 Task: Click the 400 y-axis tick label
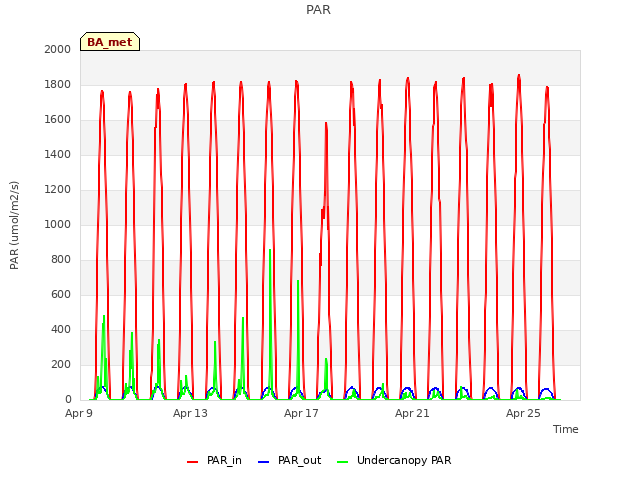tap(61, 330)
